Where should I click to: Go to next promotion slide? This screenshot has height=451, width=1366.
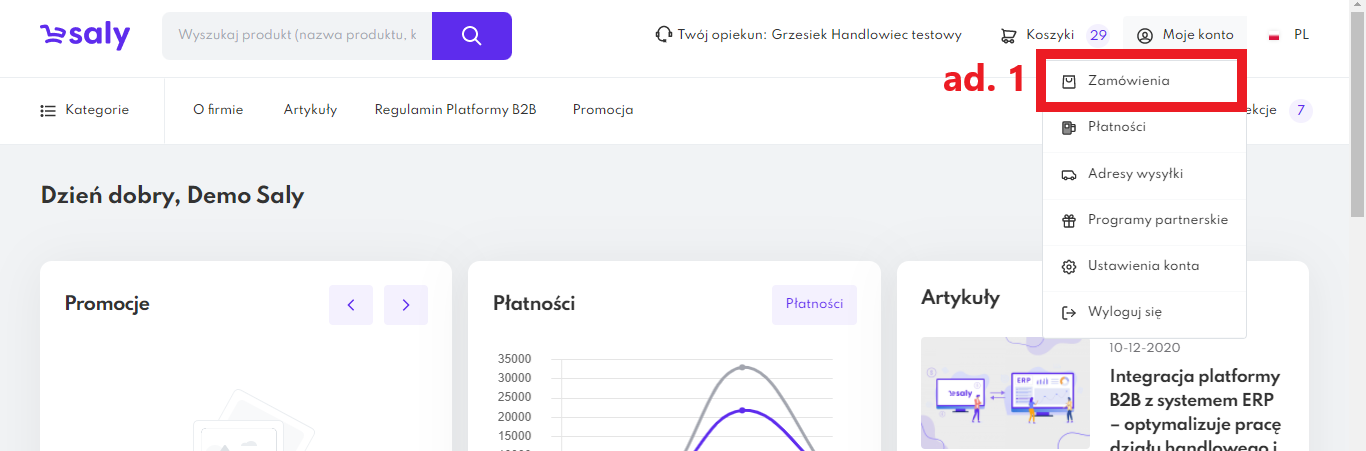tap(405, 305)
